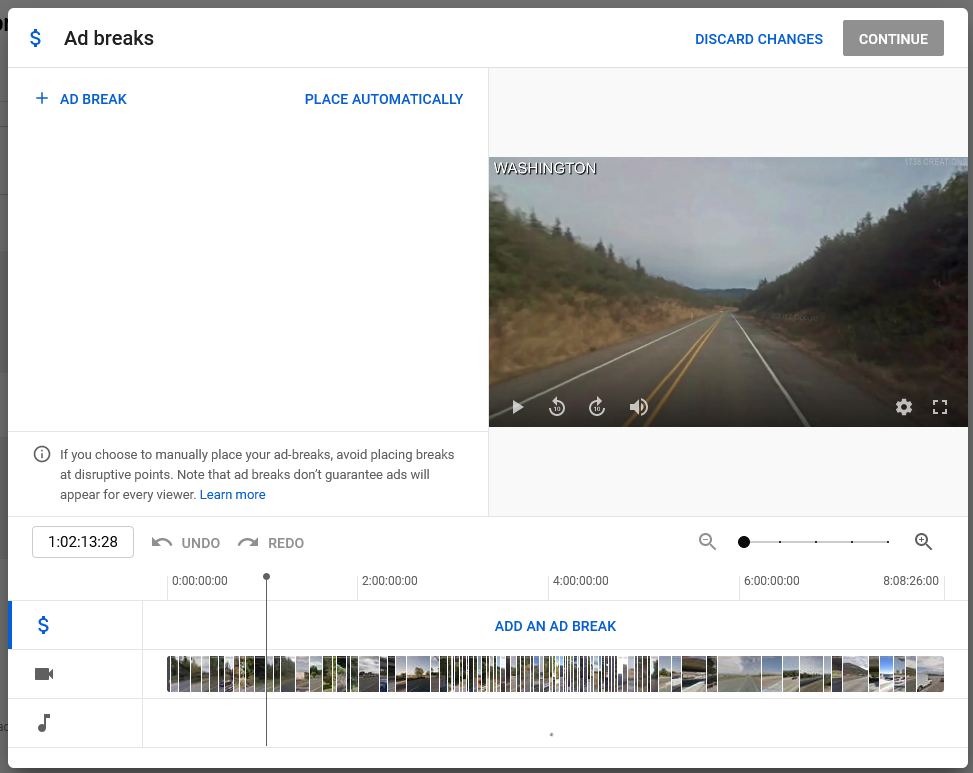Viewport: 973px width, 773px height.
Task: Click the plus icon beside AD BREAK
Action: click(42, 98)
